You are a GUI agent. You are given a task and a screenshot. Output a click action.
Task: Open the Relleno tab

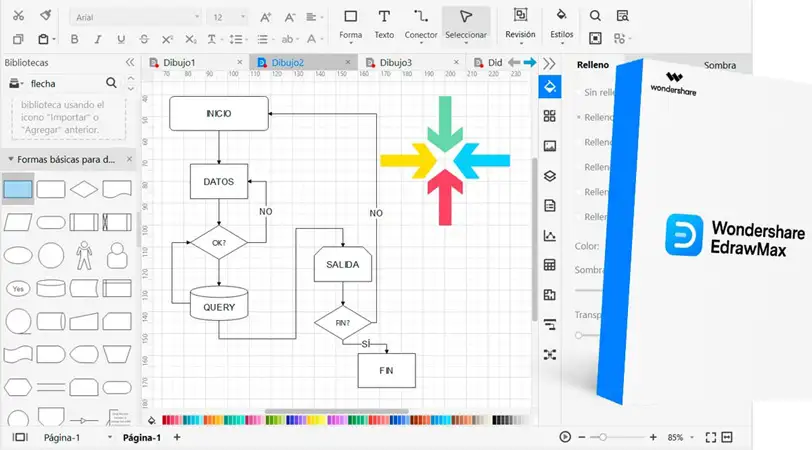[x=592, y=65]
